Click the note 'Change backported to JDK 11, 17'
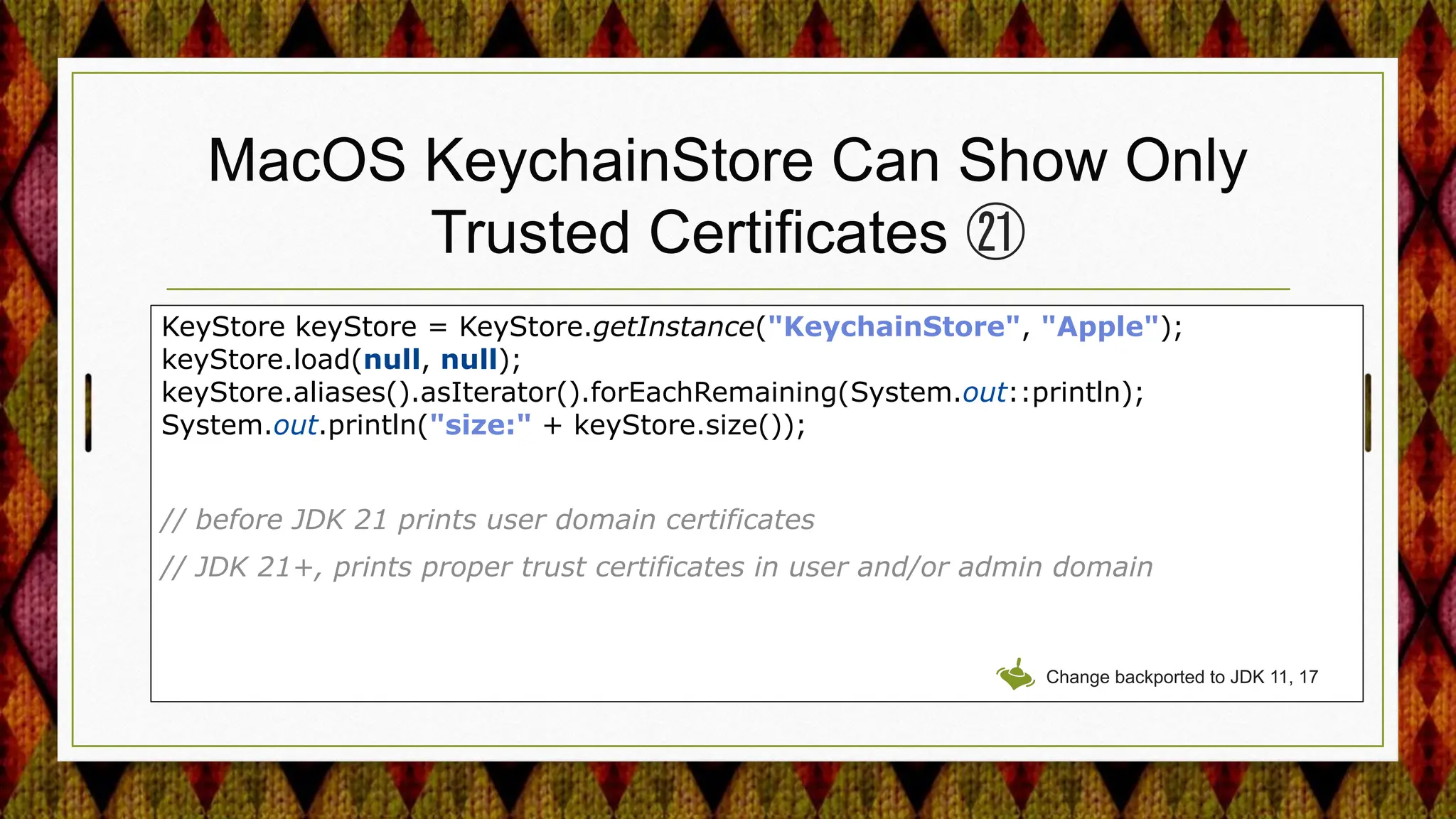This screenshot has width=1456, height=819. (1182, 677)
